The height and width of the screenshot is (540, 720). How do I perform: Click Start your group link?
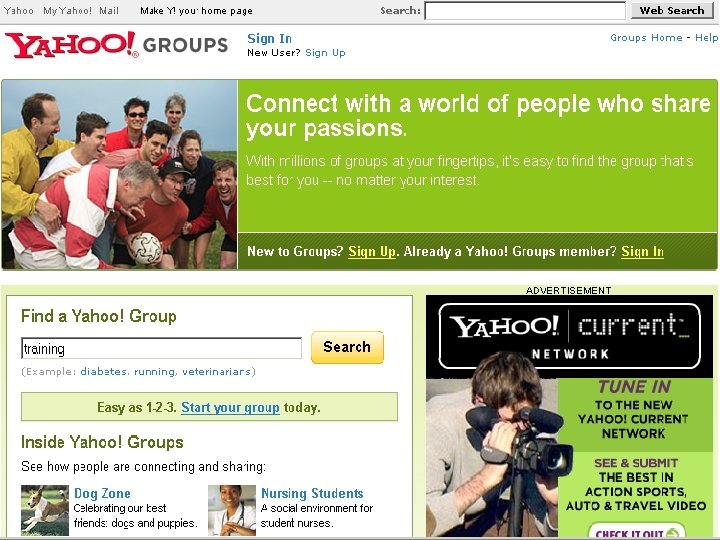coord(230,408)
